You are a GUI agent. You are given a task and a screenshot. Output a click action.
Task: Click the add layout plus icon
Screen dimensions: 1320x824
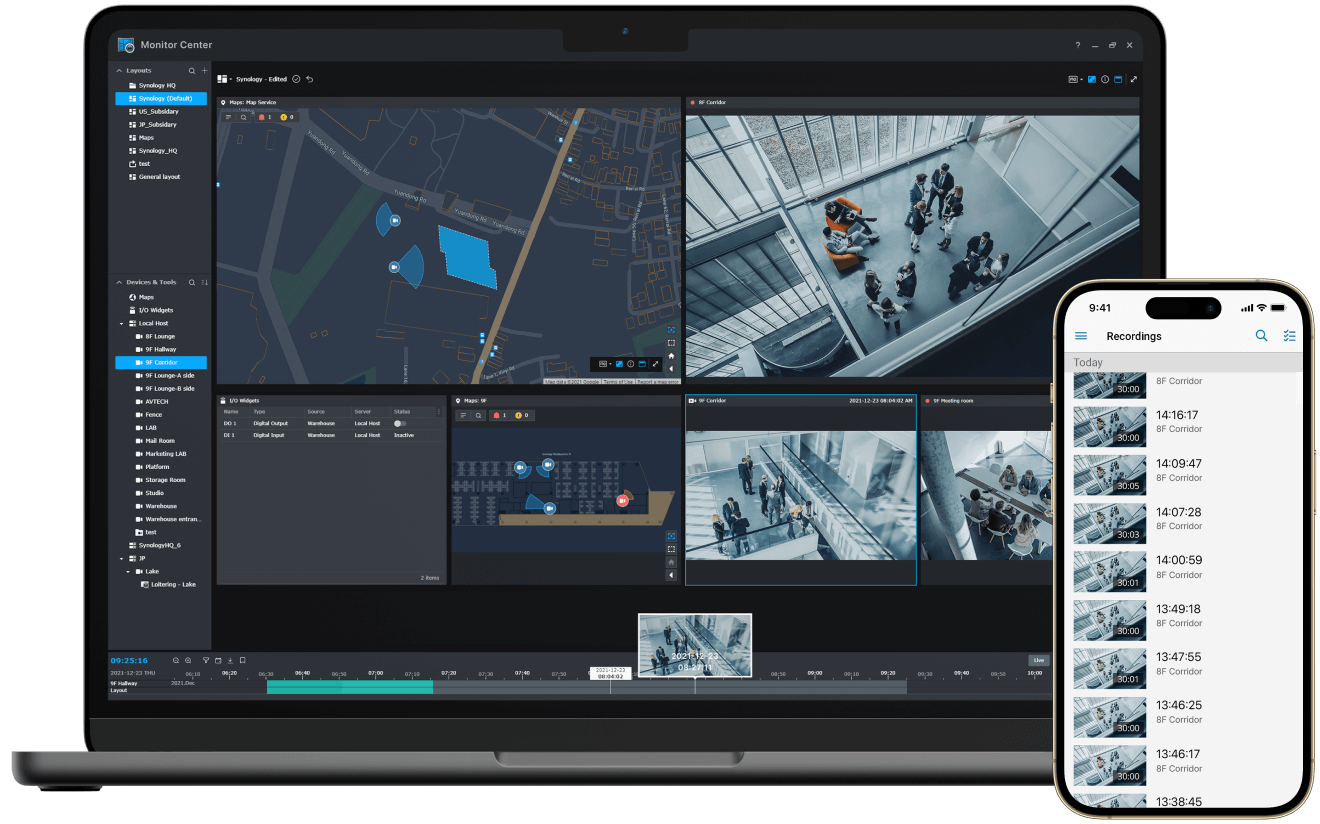pos(205,71)
